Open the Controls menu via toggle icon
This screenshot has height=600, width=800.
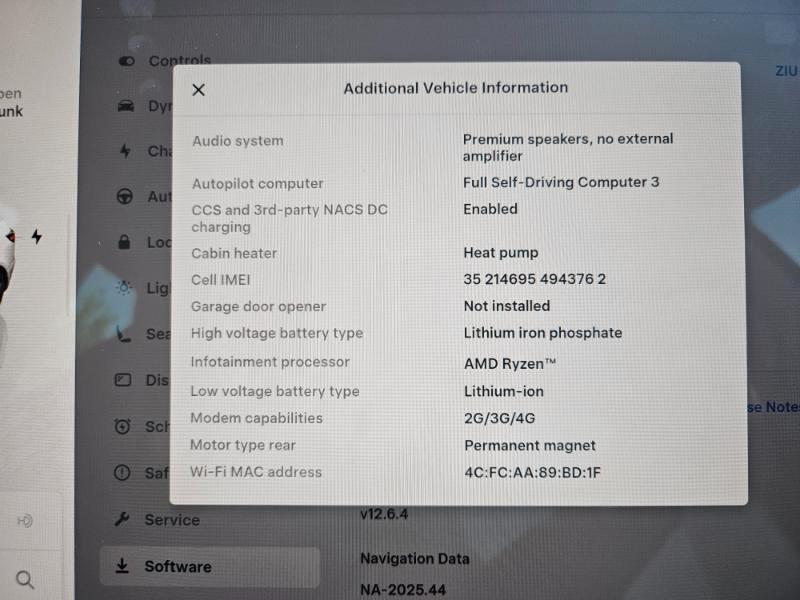[127, 61]
